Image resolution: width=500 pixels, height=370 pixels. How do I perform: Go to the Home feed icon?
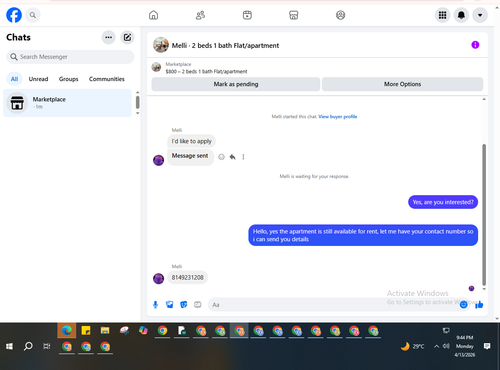pyautogui.click(x=153, y=15)
